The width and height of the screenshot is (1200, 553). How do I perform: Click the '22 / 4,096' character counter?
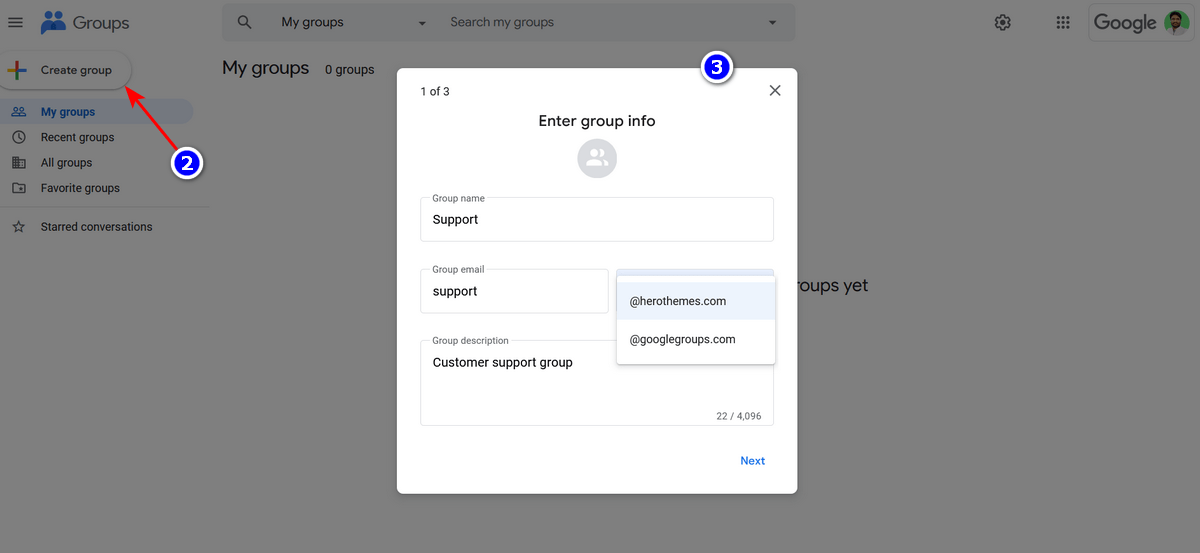(x=739, y=416)
